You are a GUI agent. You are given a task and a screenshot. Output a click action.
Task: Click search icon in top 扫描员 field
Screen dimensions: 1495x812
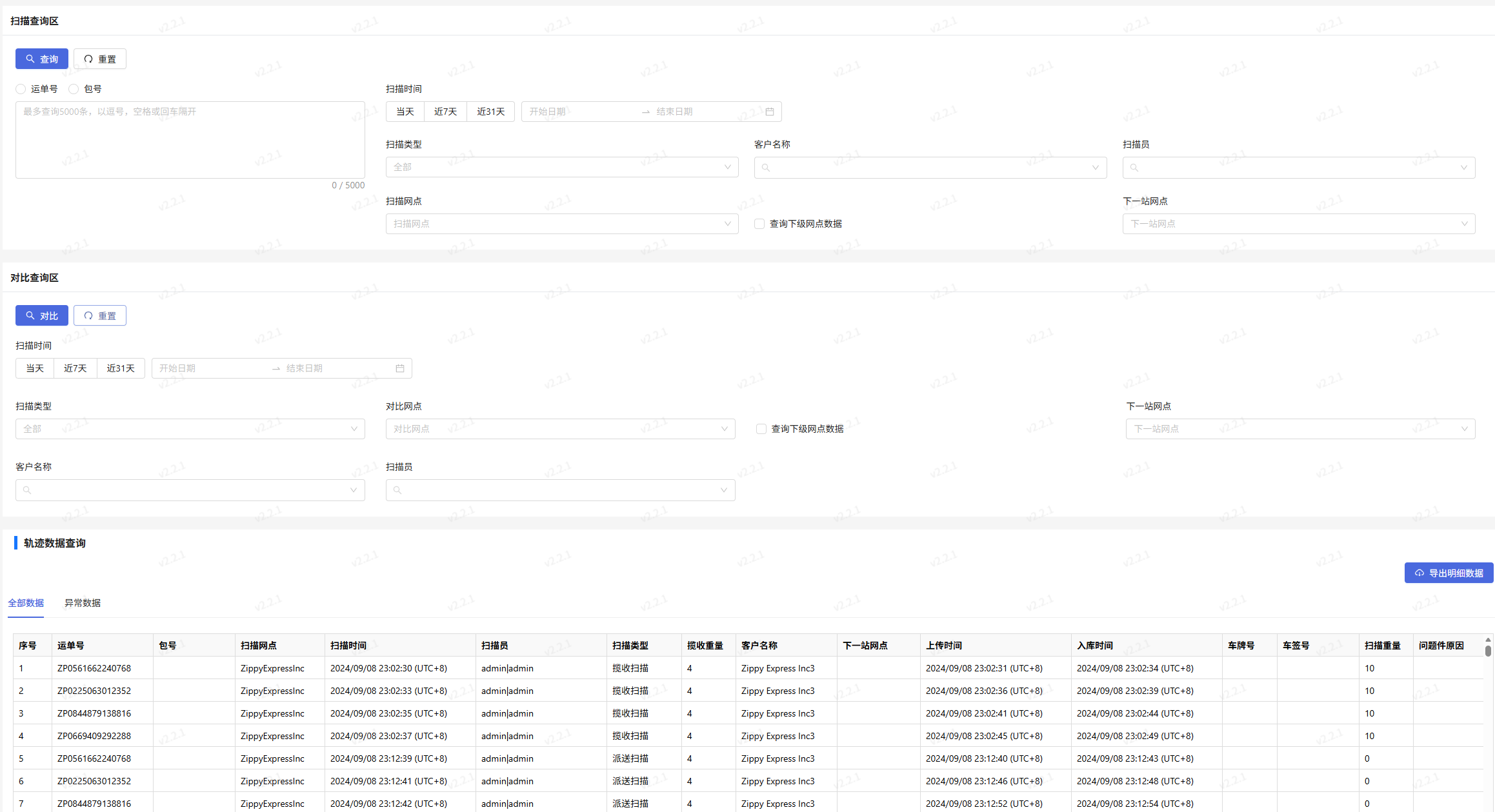pos(1134,168)
